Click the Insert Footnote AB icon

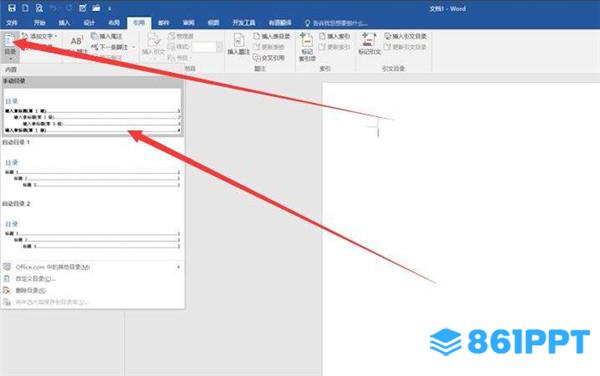(77, 41)
